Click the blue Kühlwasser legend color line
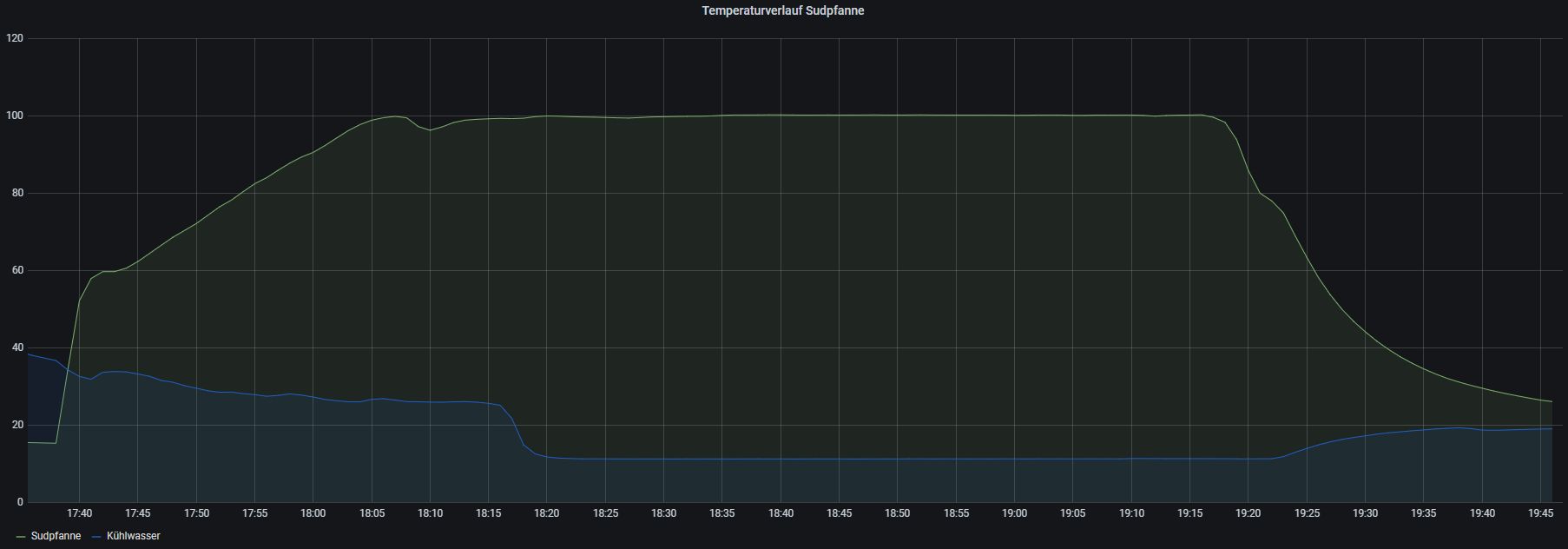The image size is (1568, 549). coord(96,536)
